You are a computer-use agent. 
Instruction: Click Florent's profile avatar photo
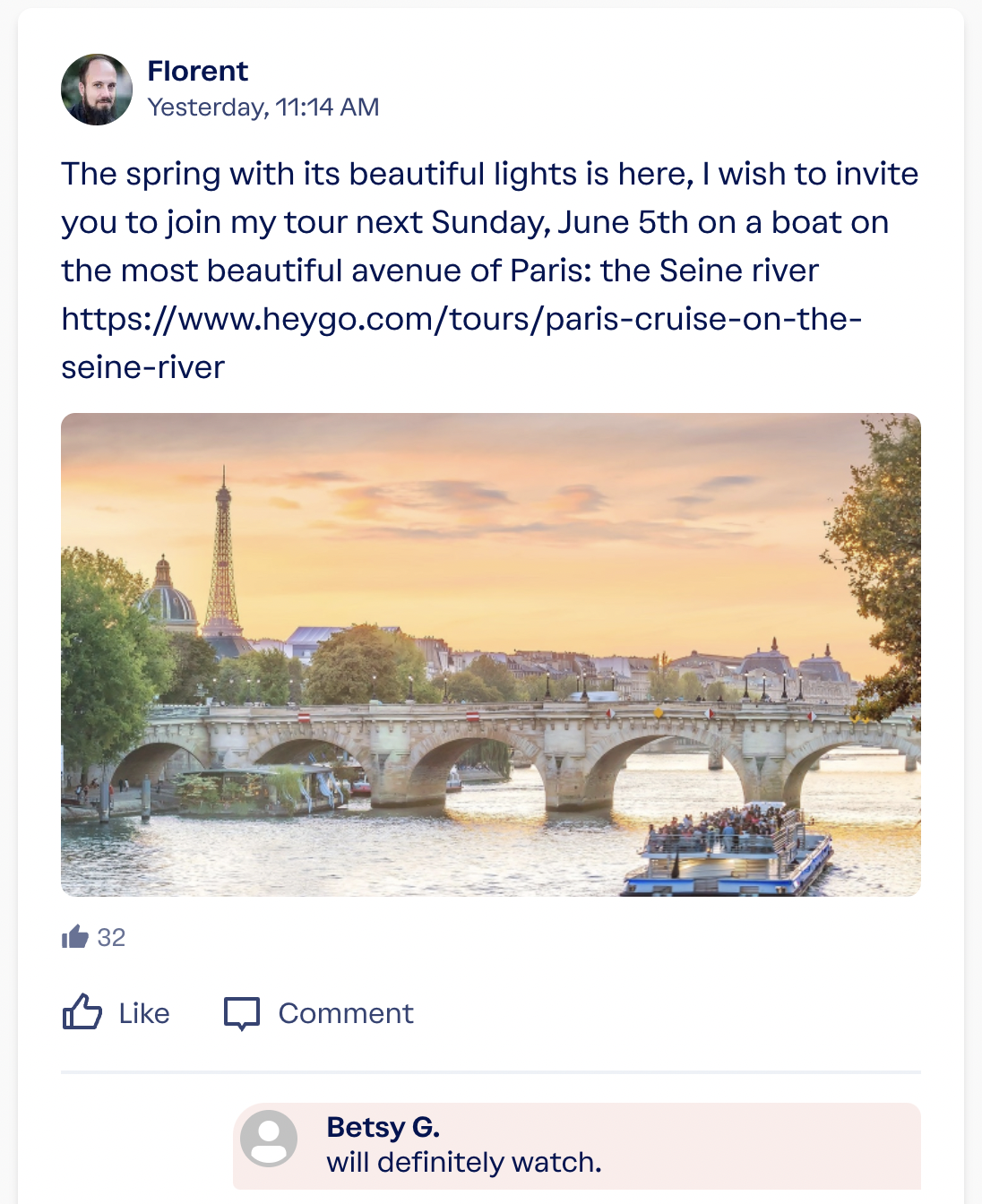[x=97, y=90]
